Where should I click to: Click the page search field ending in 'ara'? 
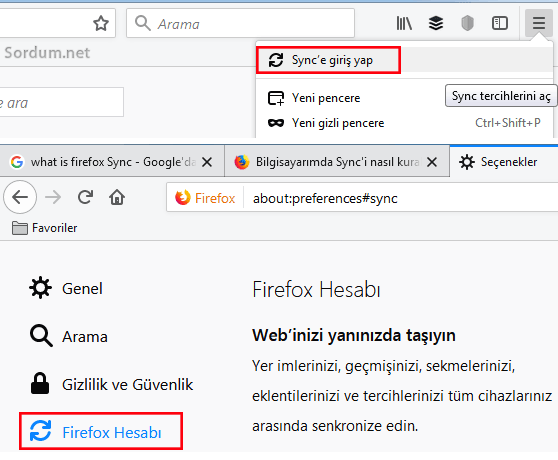[61, 102]
